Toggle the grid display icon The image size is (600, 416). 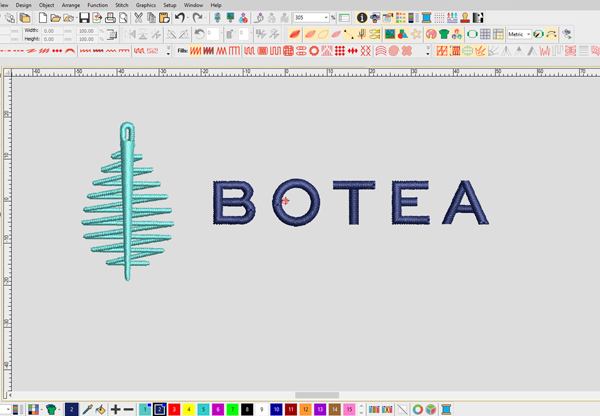[485, 34]
